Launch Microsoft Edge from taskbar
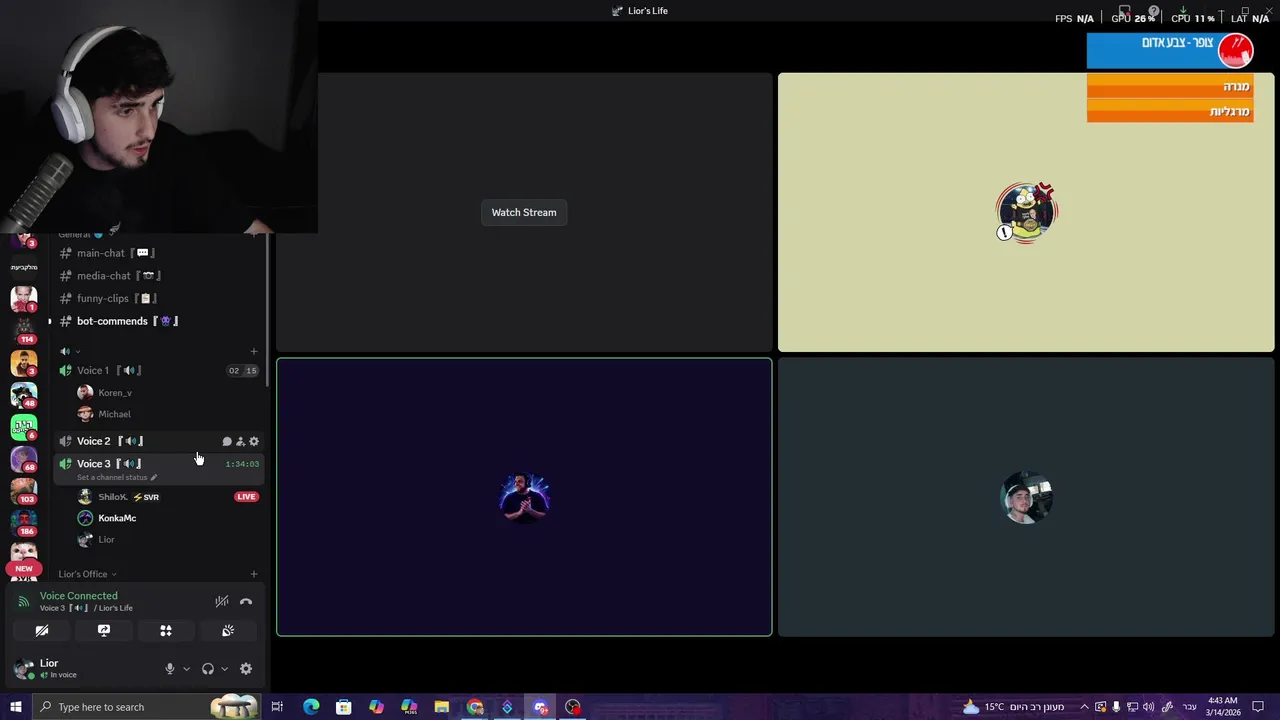 coord(311,707)
